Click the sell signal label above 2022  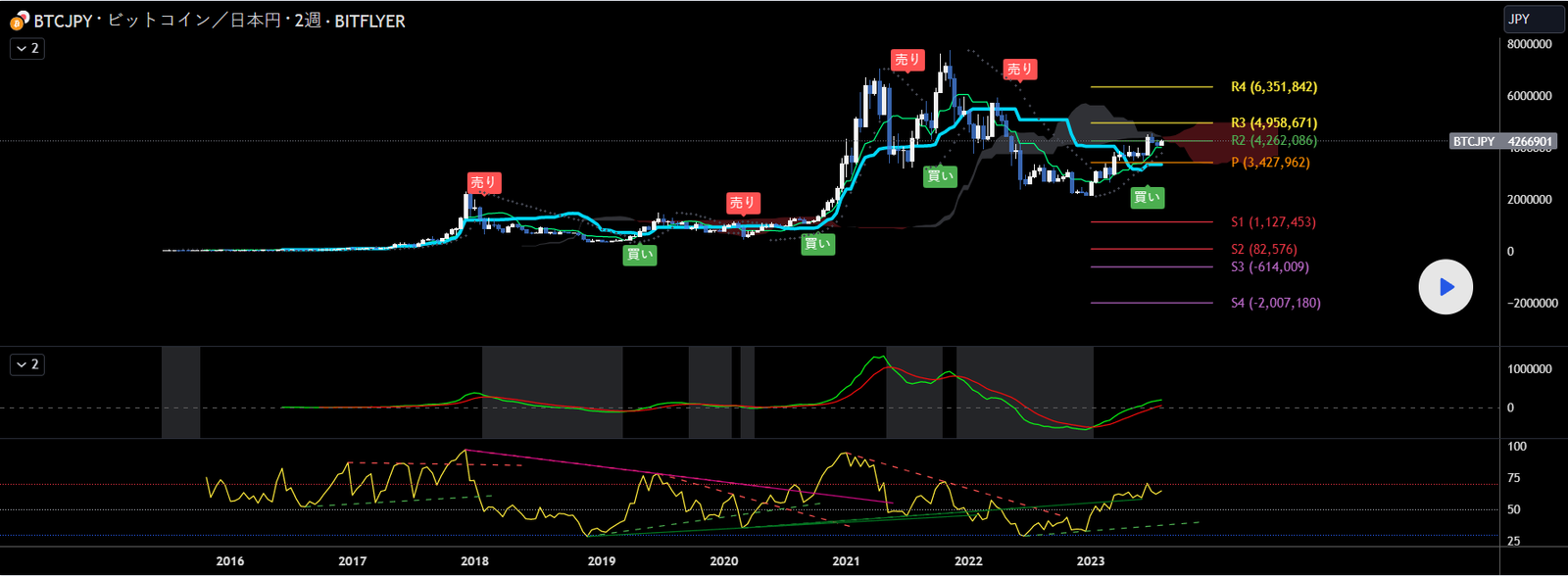point(1020,70)
